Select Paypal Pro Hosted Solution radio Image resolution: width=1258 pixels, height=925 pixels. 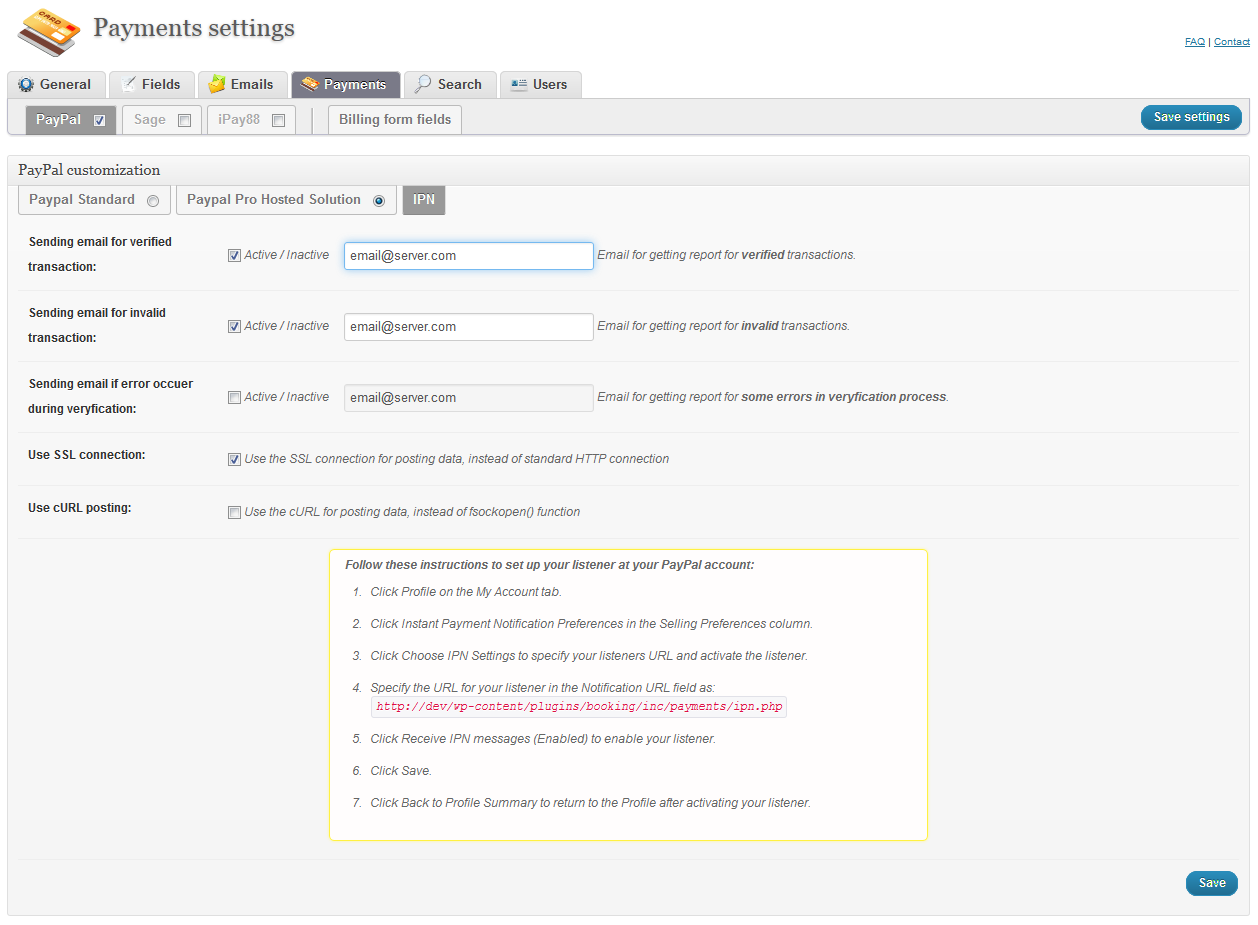coord(379,201)
